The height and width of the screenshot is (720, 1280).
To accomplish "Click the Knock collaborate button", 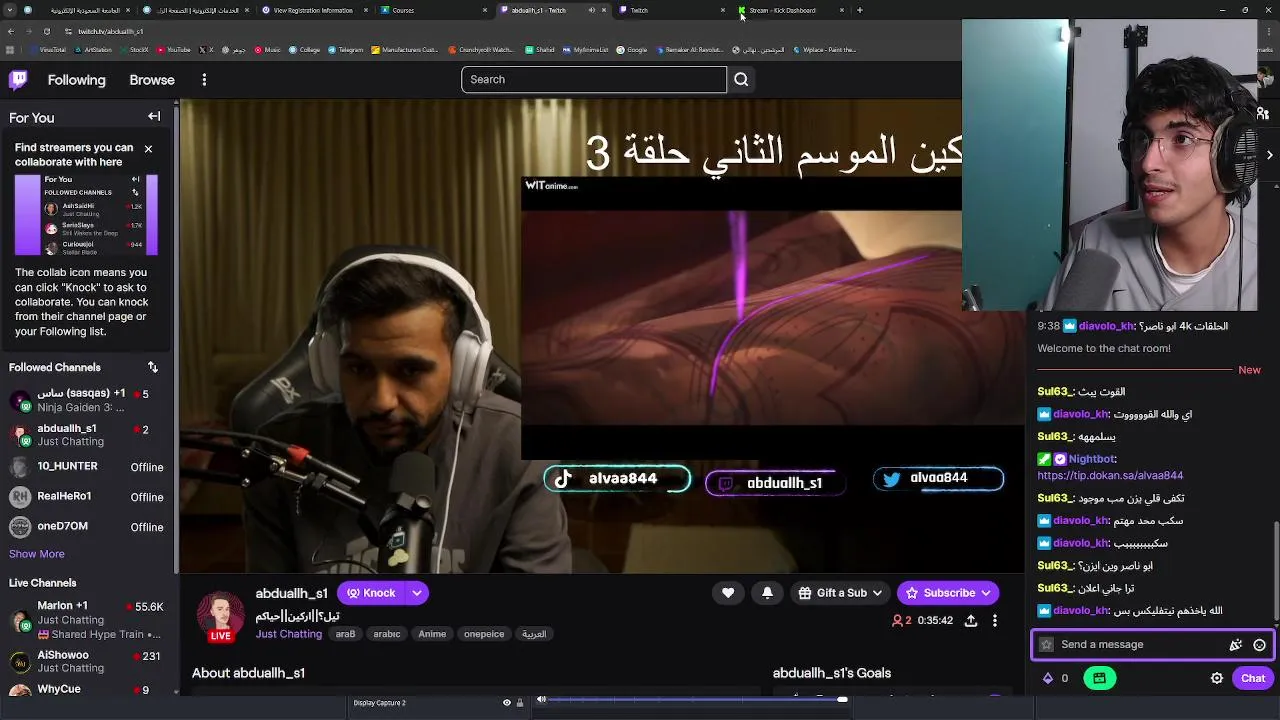I will [x=371, y=593].
